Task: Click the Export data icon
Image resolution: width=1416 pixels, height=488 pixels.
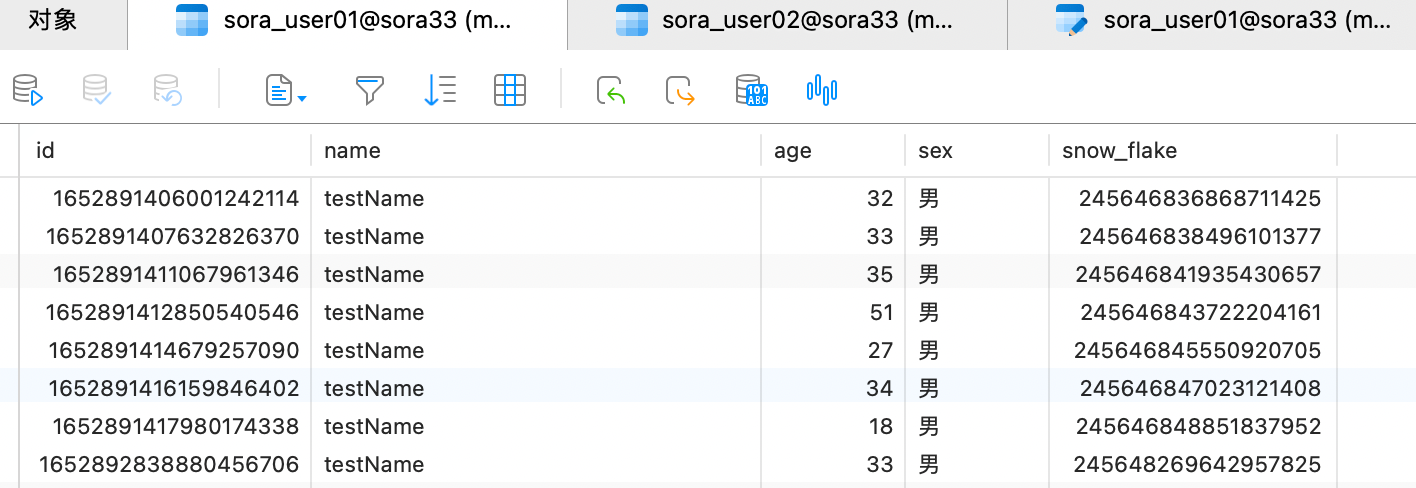Action: (x=680, y=91)
